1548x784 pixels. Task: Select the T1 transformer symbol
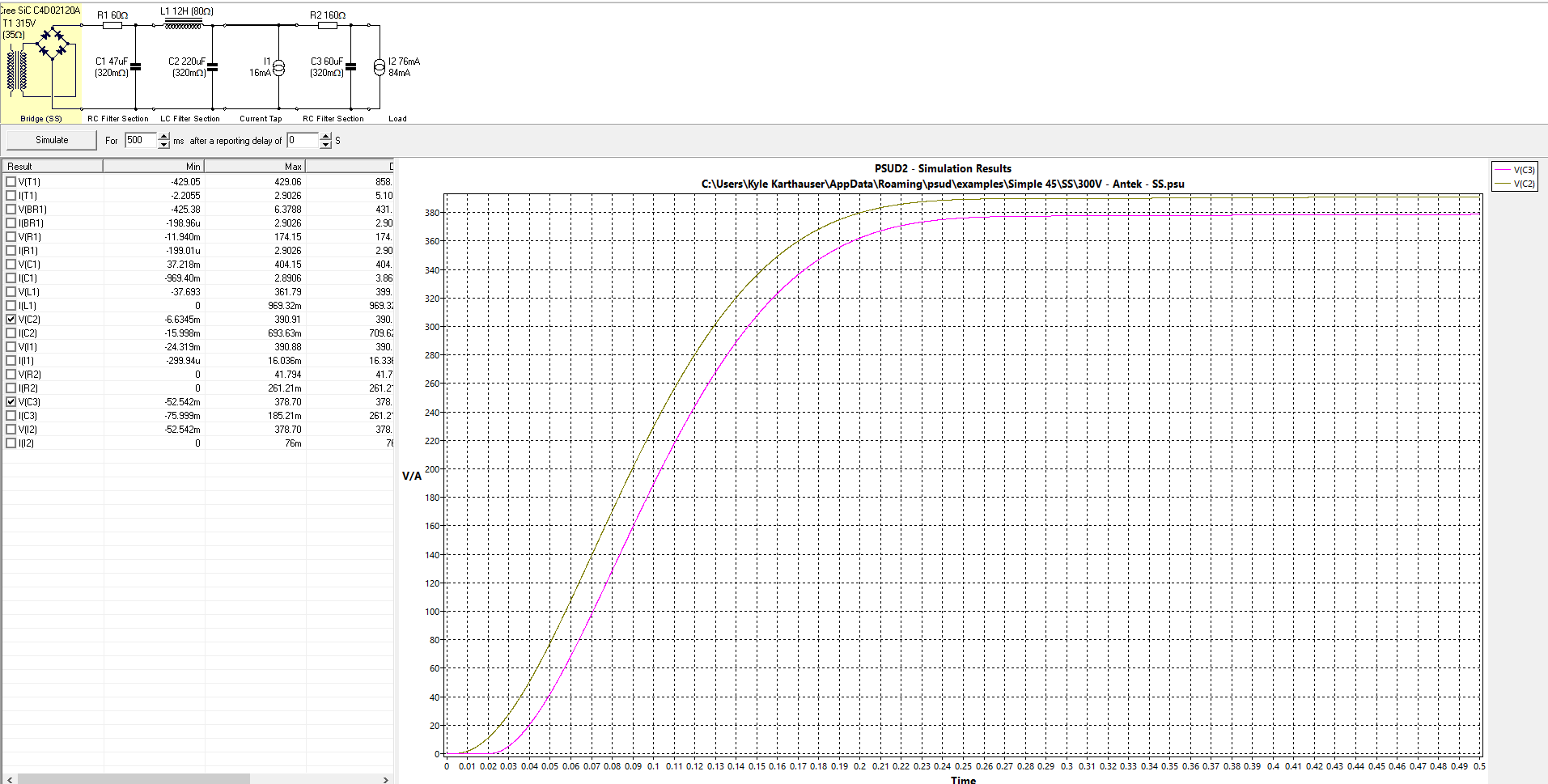click(16, 70)
